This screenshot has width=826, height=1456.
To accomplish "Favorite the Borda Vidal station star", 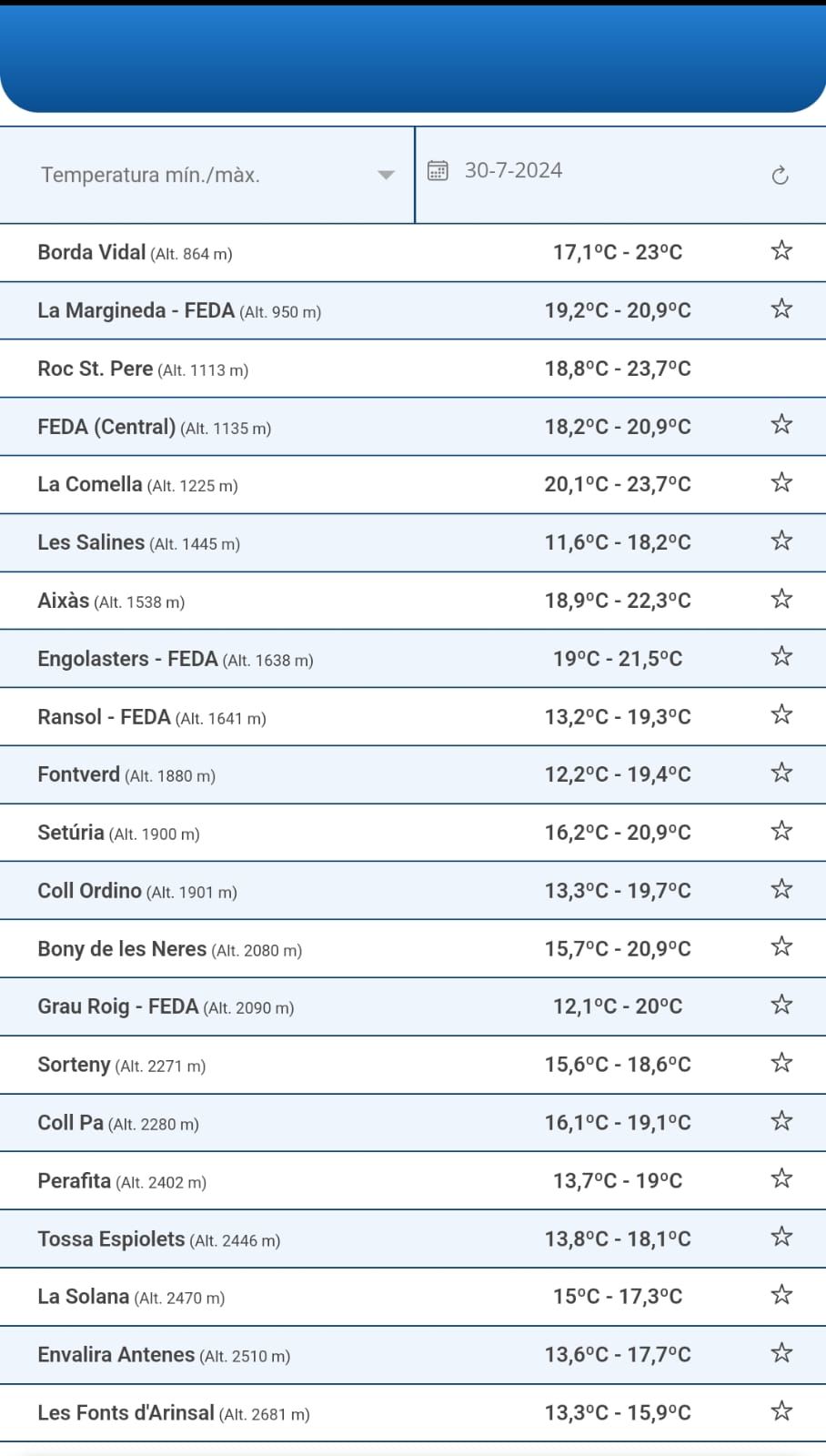I will pyautogui.click(x=781, y=251).
